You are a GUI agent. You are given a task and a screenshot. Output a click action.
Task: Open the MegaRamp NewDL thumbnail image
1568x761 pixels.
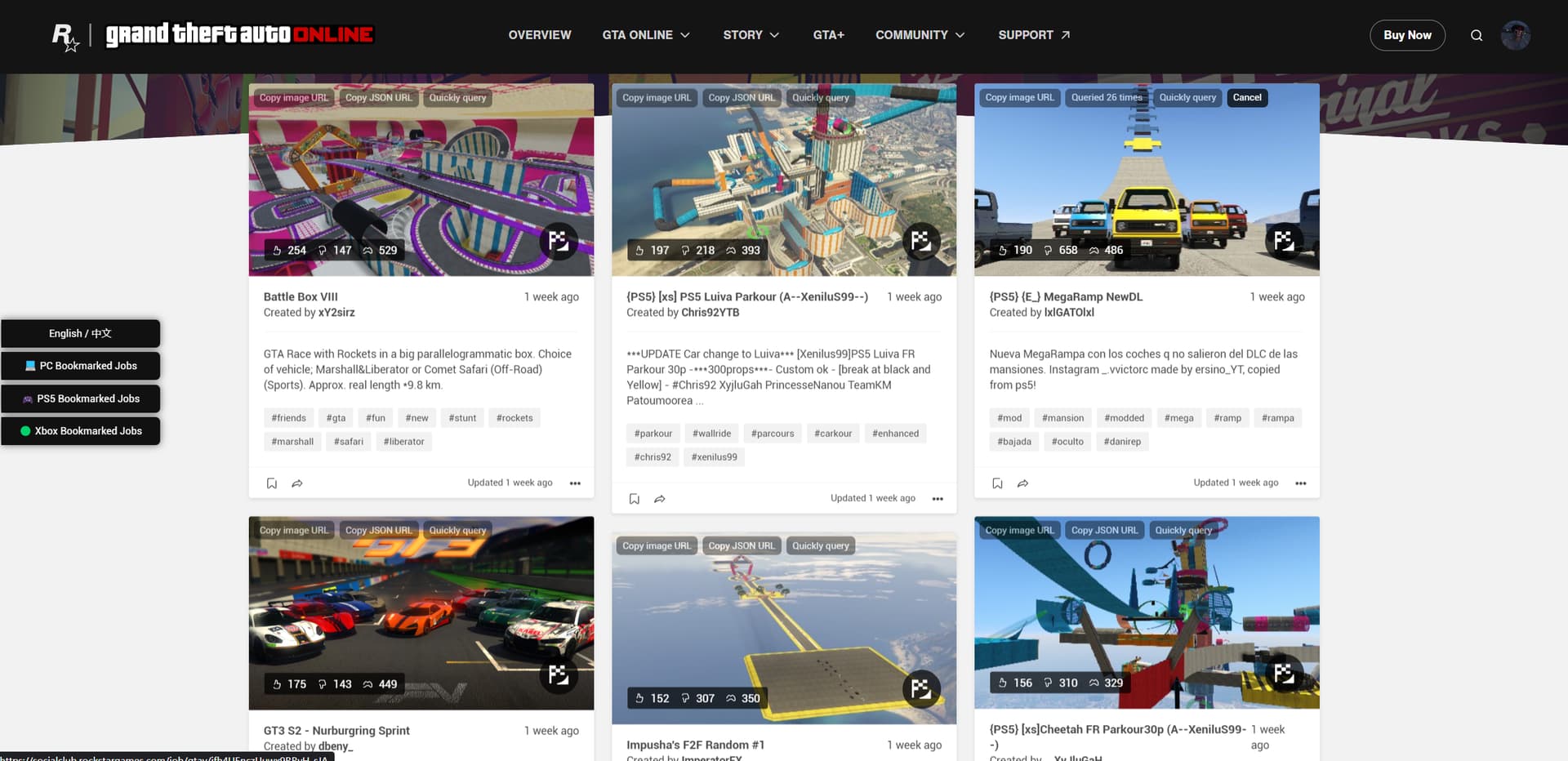[x=1147, y=180]
